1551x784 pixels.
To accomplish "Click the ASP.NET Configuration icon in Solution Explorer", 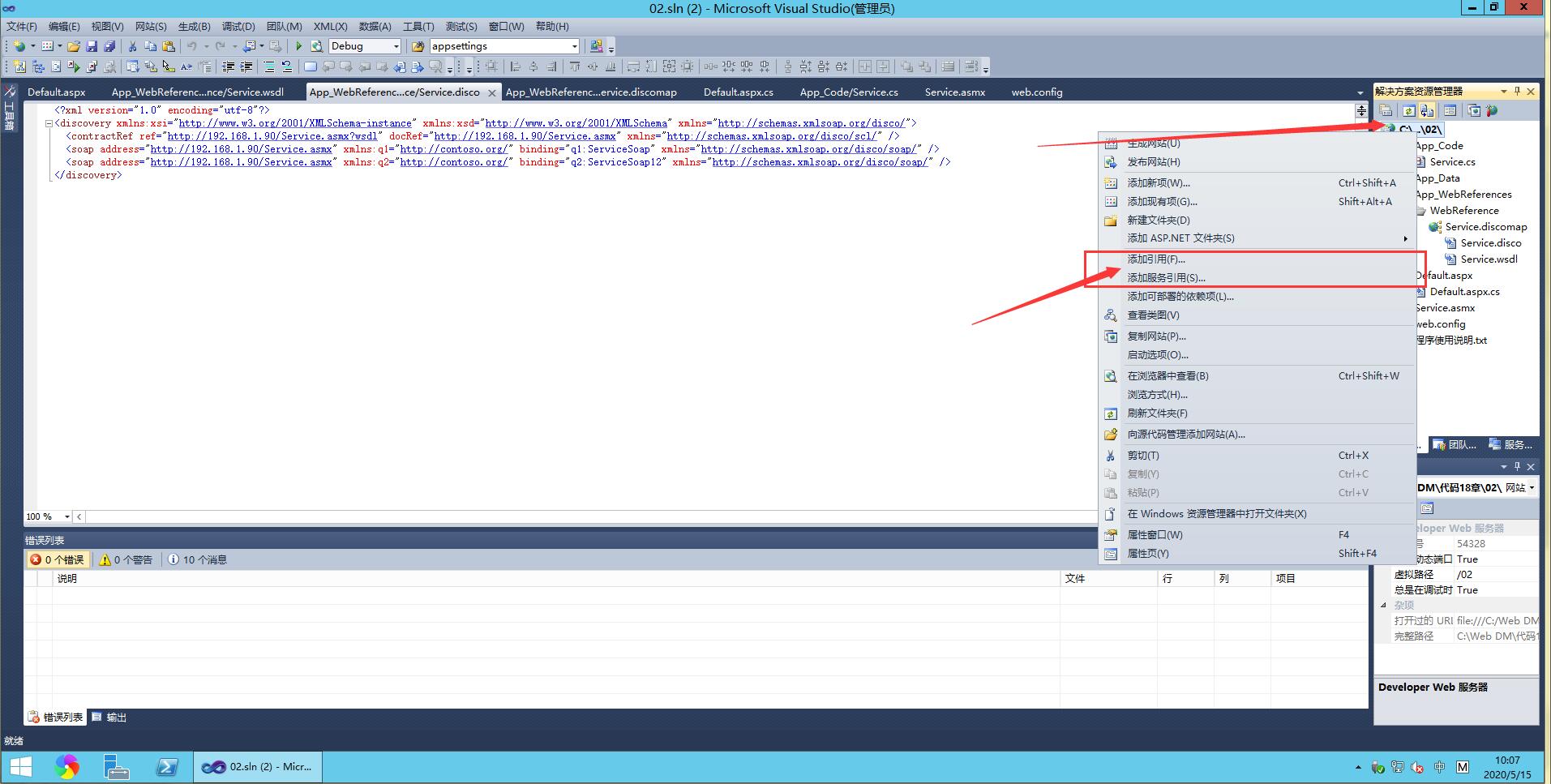I will coord(1492,111).
